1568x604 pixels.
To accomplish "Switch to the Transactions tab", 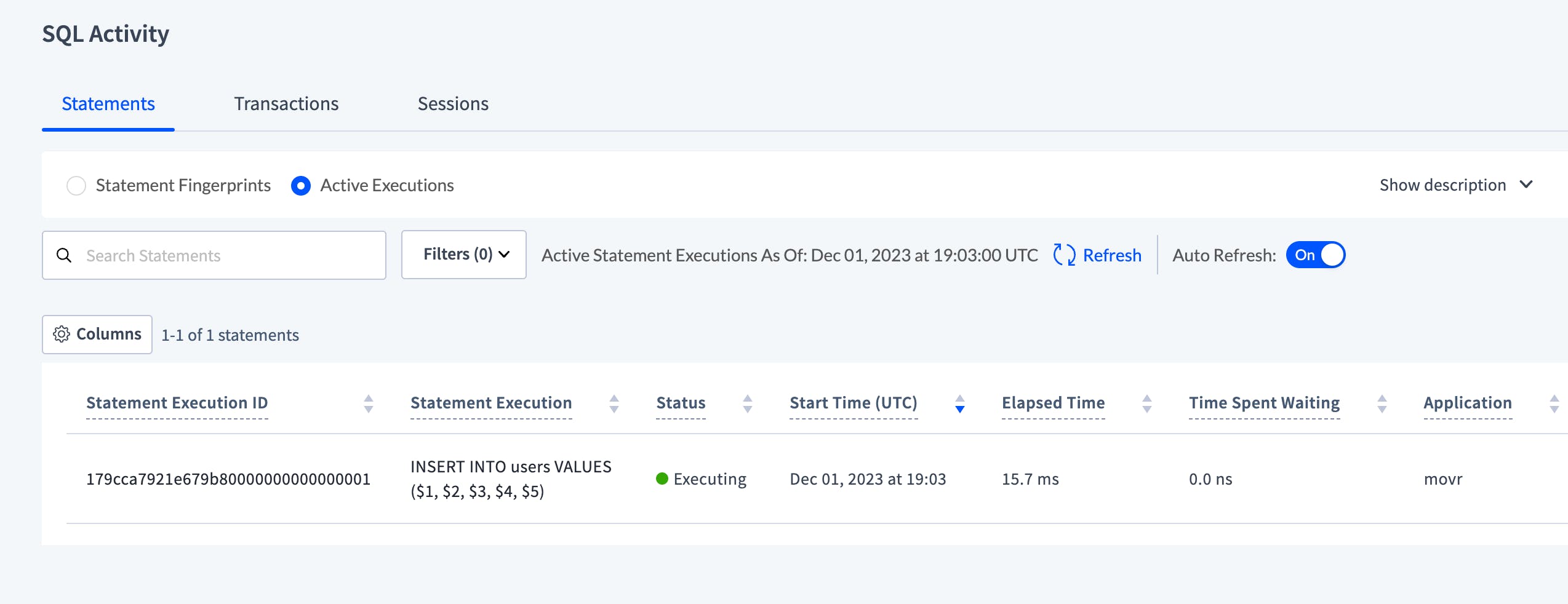I will click(x=286, y=104).
